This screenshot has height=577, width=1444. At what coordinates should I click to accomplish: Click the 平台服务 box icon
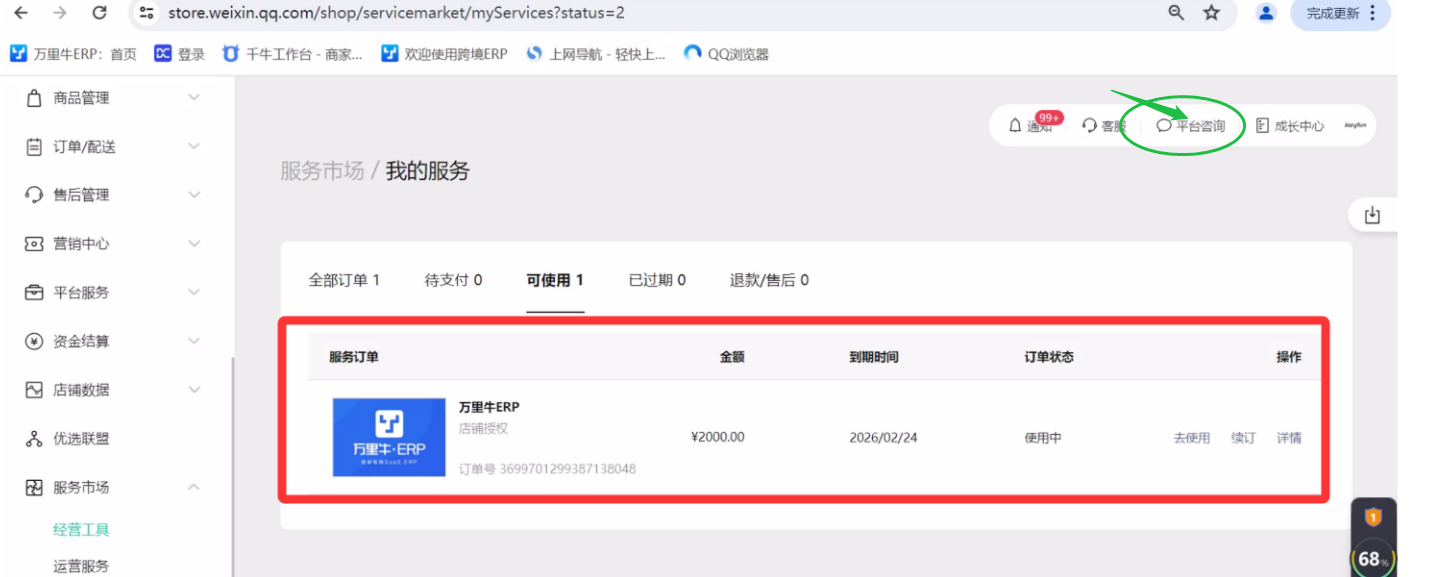click(x=34, y=293)
